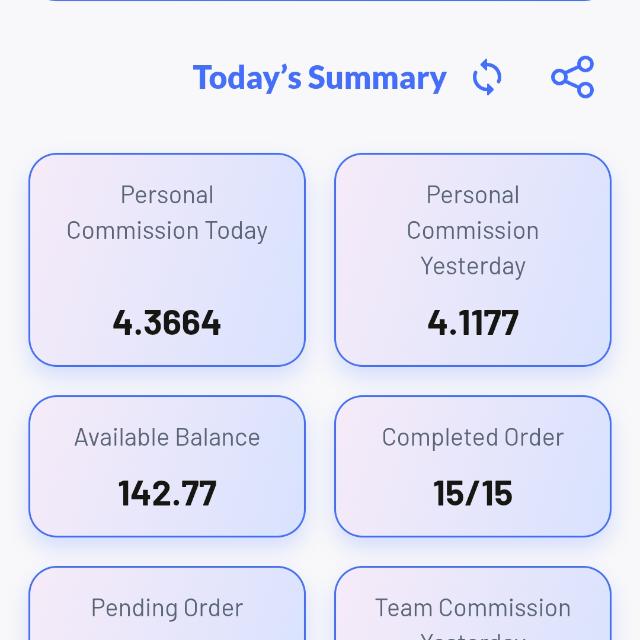Tap the 4.1177 commission value

click(x=473, y=323)
